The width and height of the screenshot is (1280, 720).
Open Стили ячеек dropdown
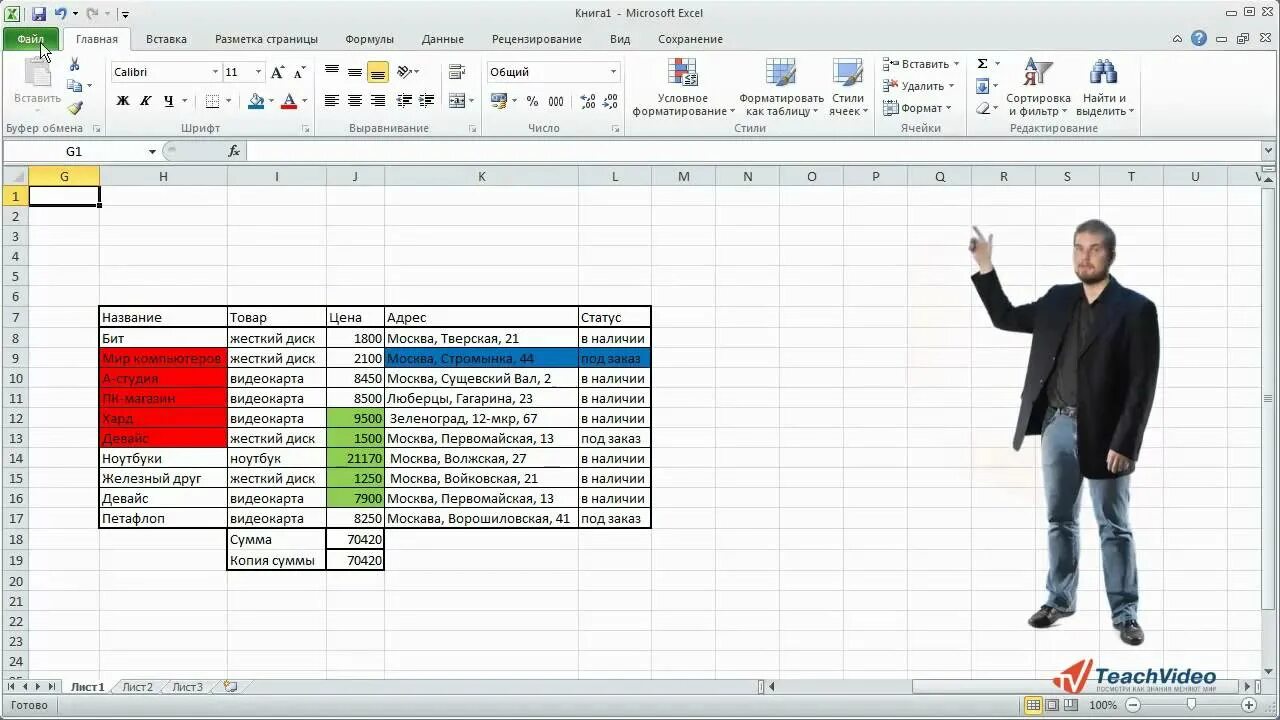tap(848, 87)
